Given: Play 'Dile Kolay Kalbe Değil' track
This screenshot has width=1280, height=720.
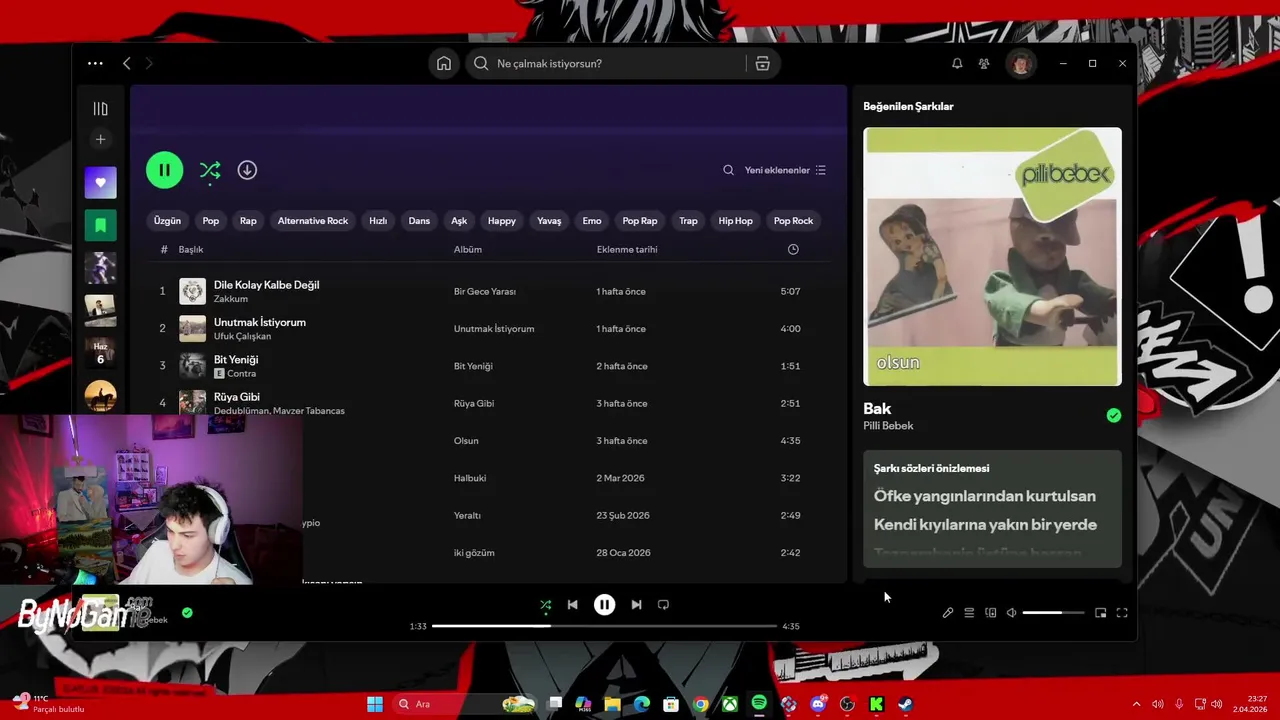Looking at the screenshot, I should (266, 285).
